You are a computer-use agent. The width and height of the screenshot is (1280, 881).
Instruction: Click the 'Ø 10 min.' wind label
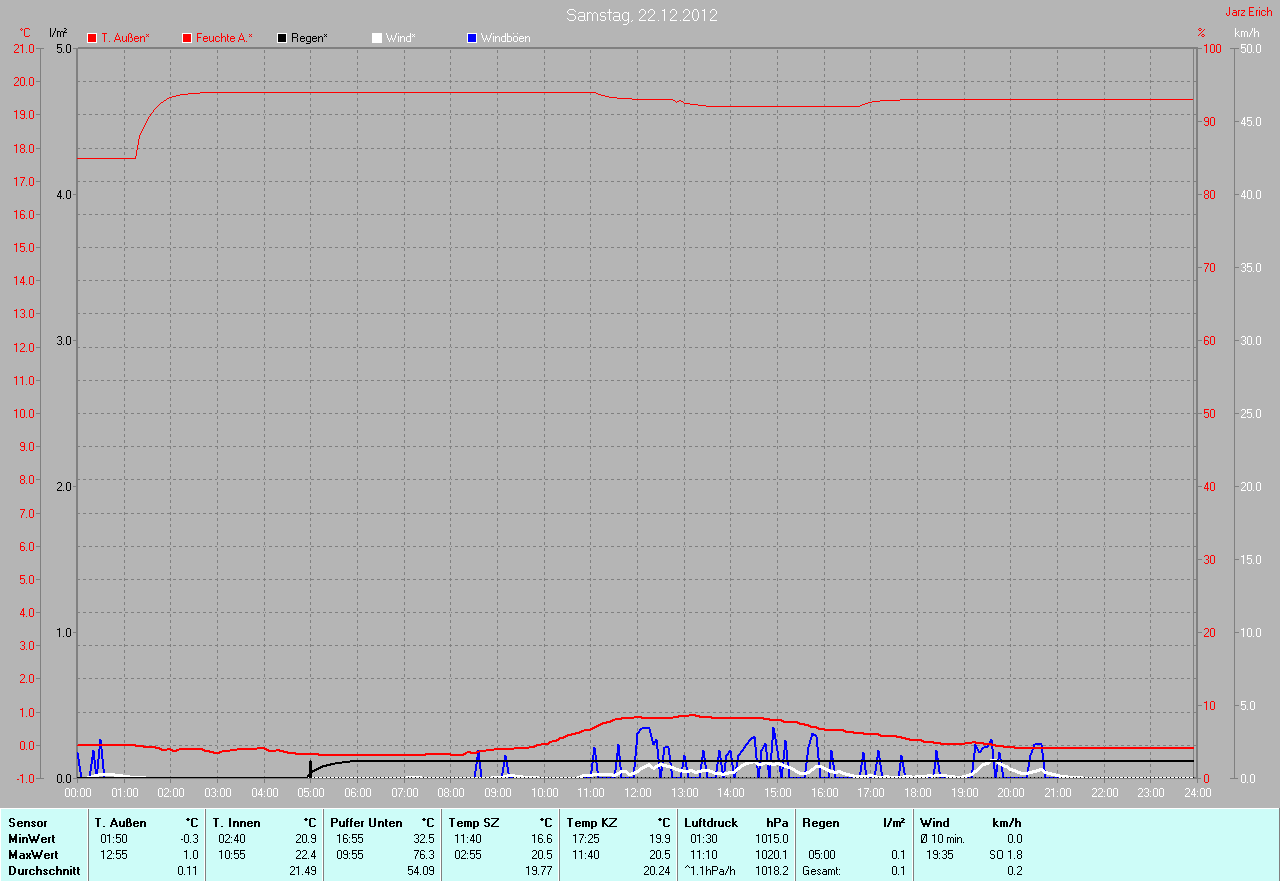point(942,839)
